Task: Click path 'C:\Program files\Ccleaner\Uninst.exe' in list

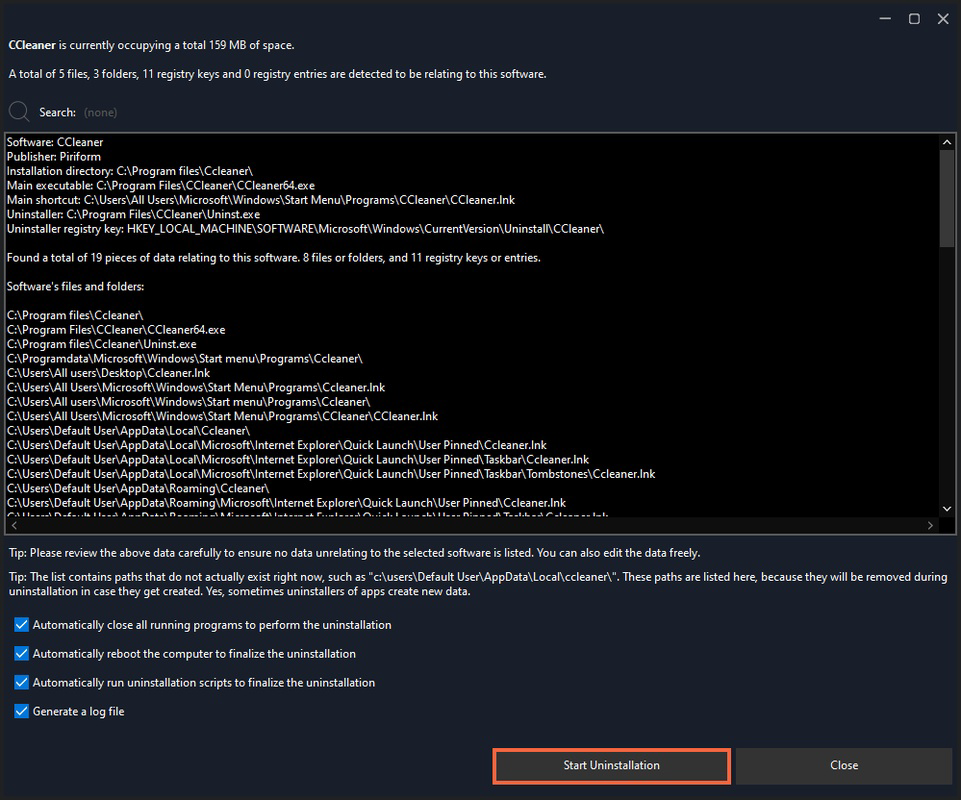Action: [x=102, y=344]
